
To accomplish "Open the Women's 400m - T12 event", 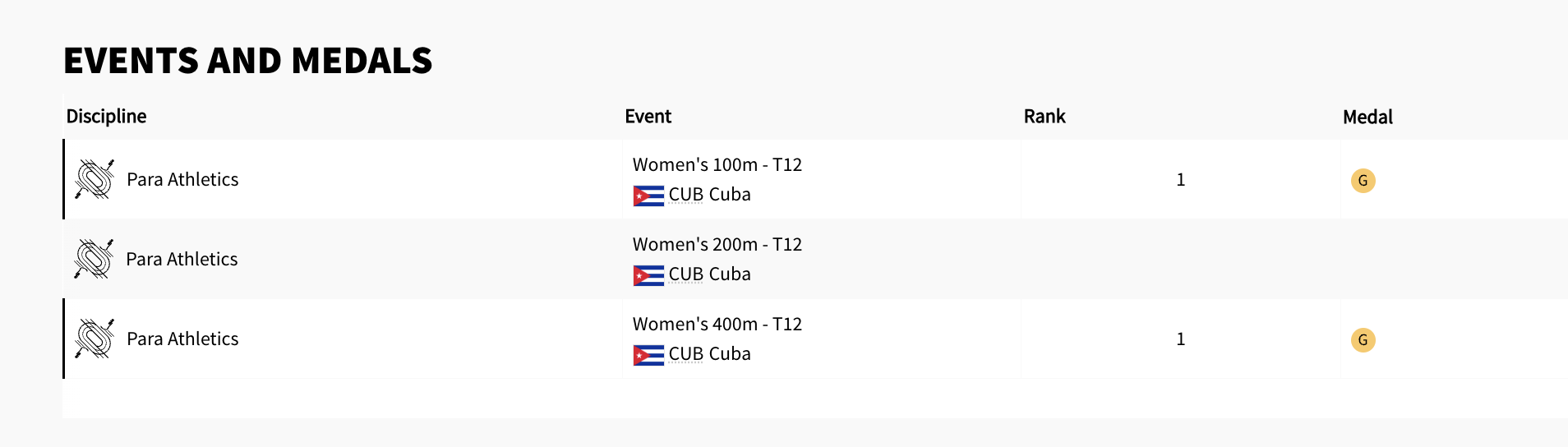I will point(717,325).
